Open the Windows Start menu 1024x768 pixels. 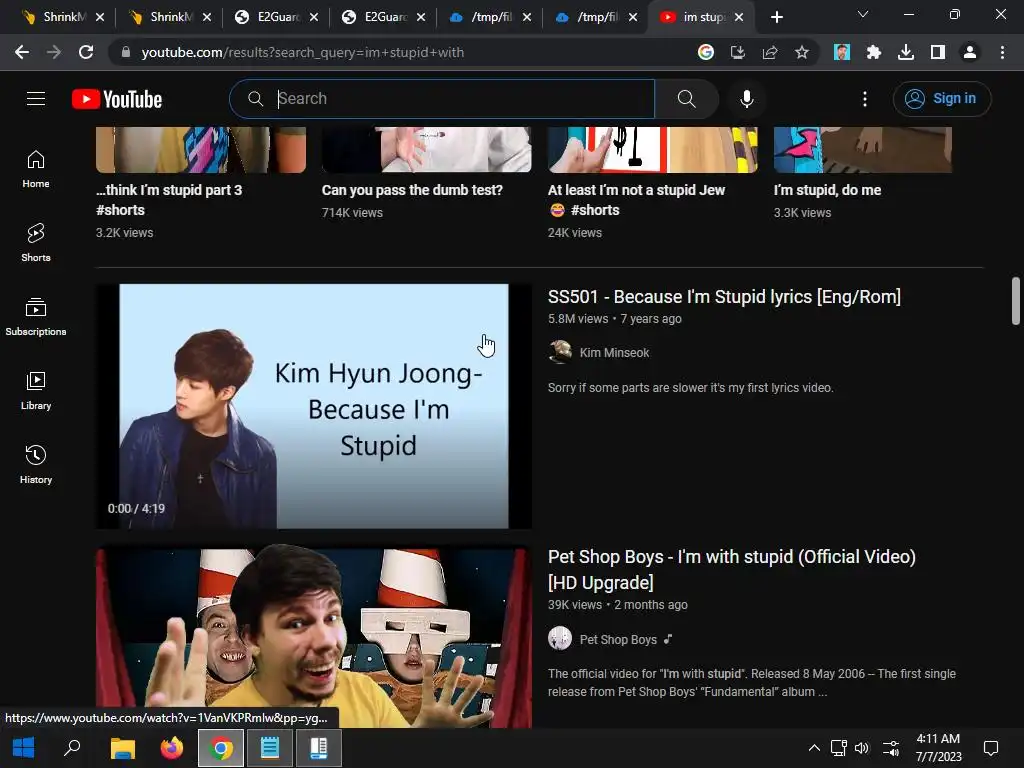[x=24, y=748]
